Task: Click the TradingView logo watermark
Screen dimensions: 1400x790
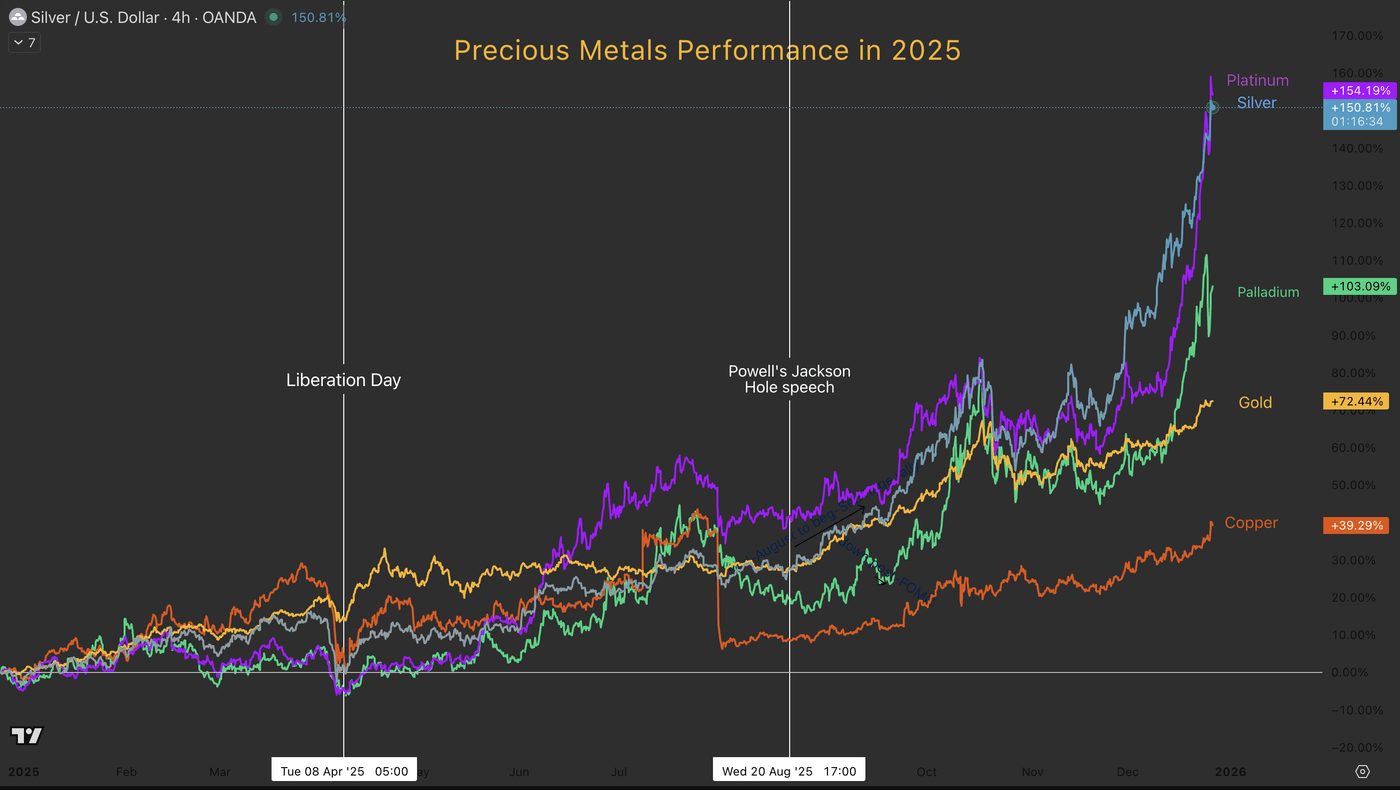Action: (x=26, y=735)
